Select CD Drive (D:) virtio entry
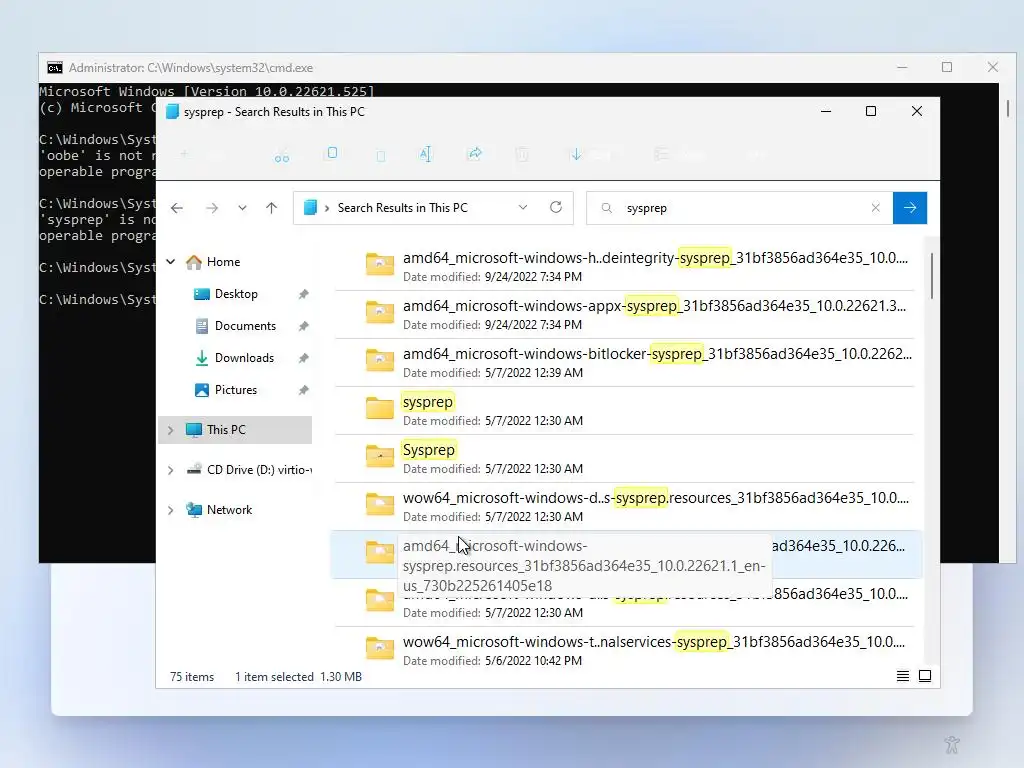Screen dimensions: 1024x768 pyautogui.click(x=249, y=470)
